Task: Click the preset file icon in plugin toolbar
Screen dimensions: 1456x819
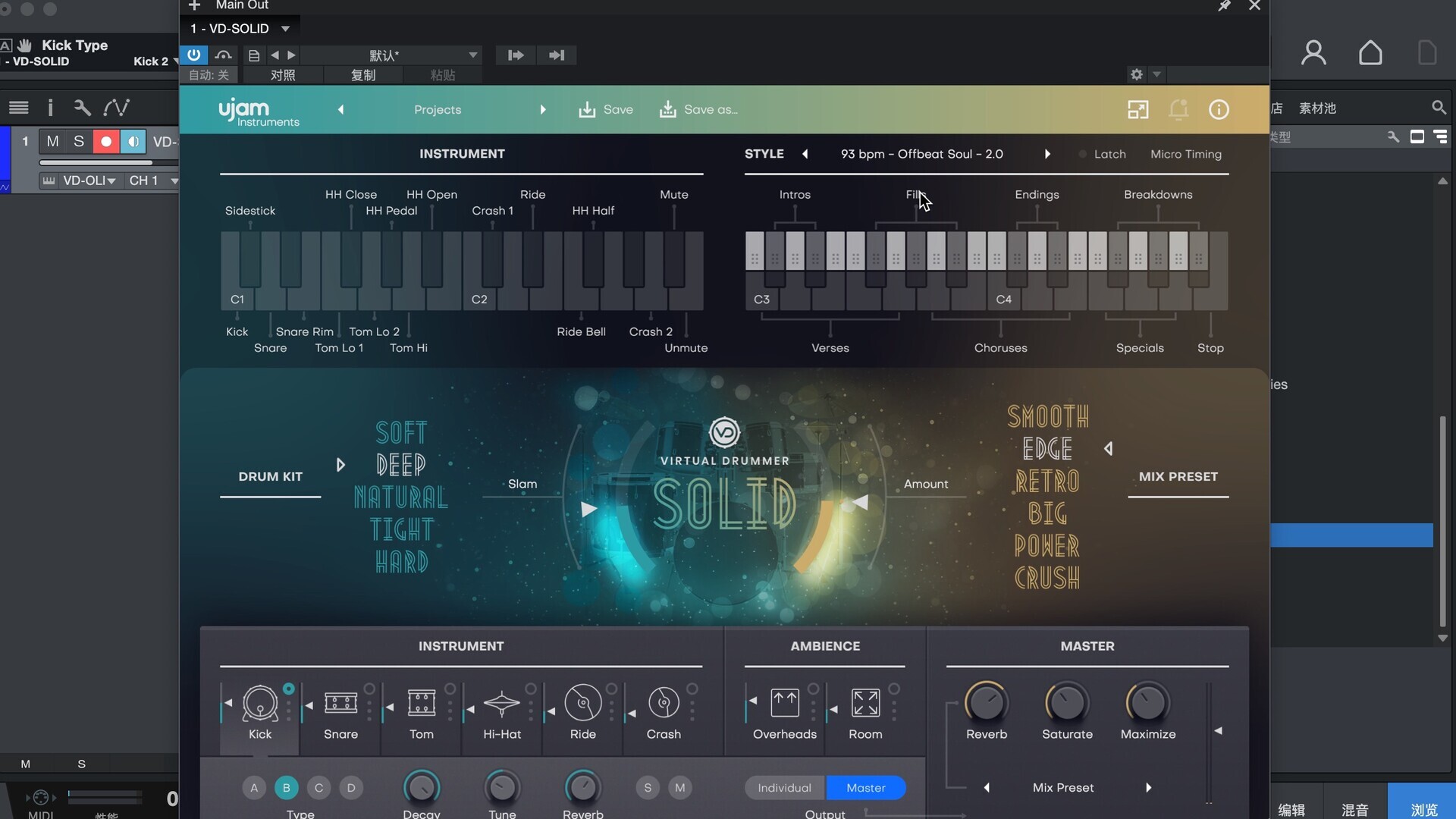Action: [x=254, y=55]
